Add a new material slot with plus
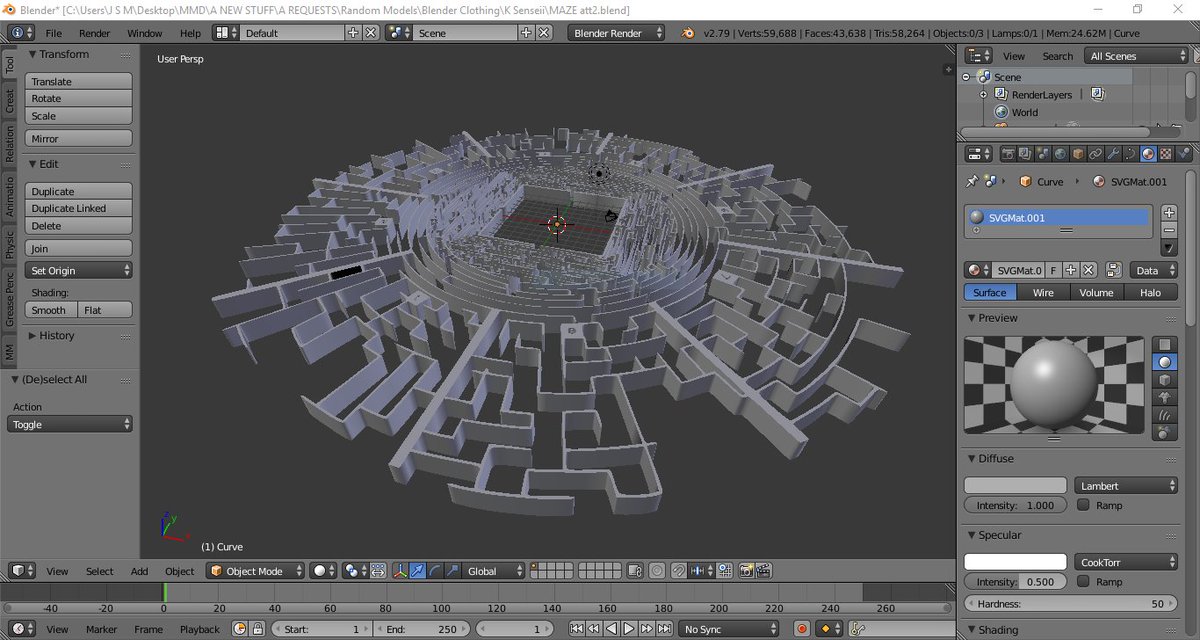This screenshot has width=1200, height=640. [1169, 212]
